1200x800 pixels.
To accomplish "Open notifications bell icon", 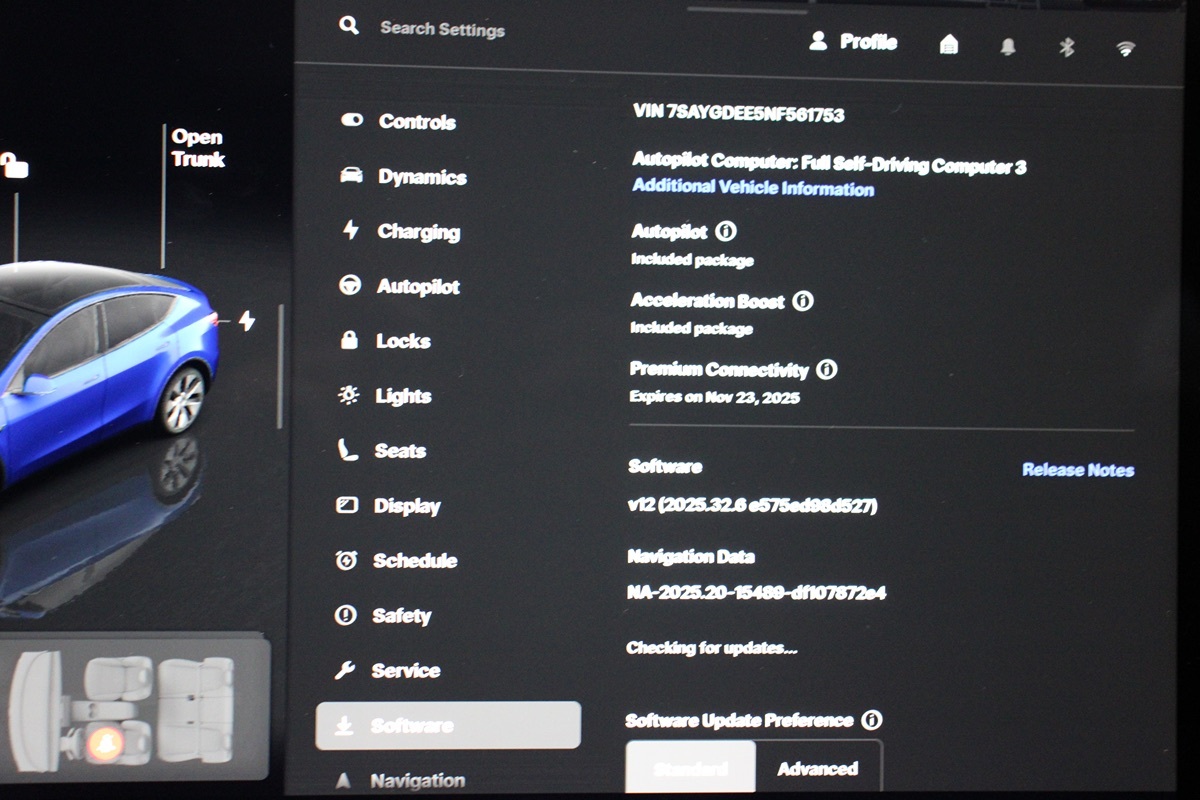I will pyautogui.click(x=1007, y=46).
